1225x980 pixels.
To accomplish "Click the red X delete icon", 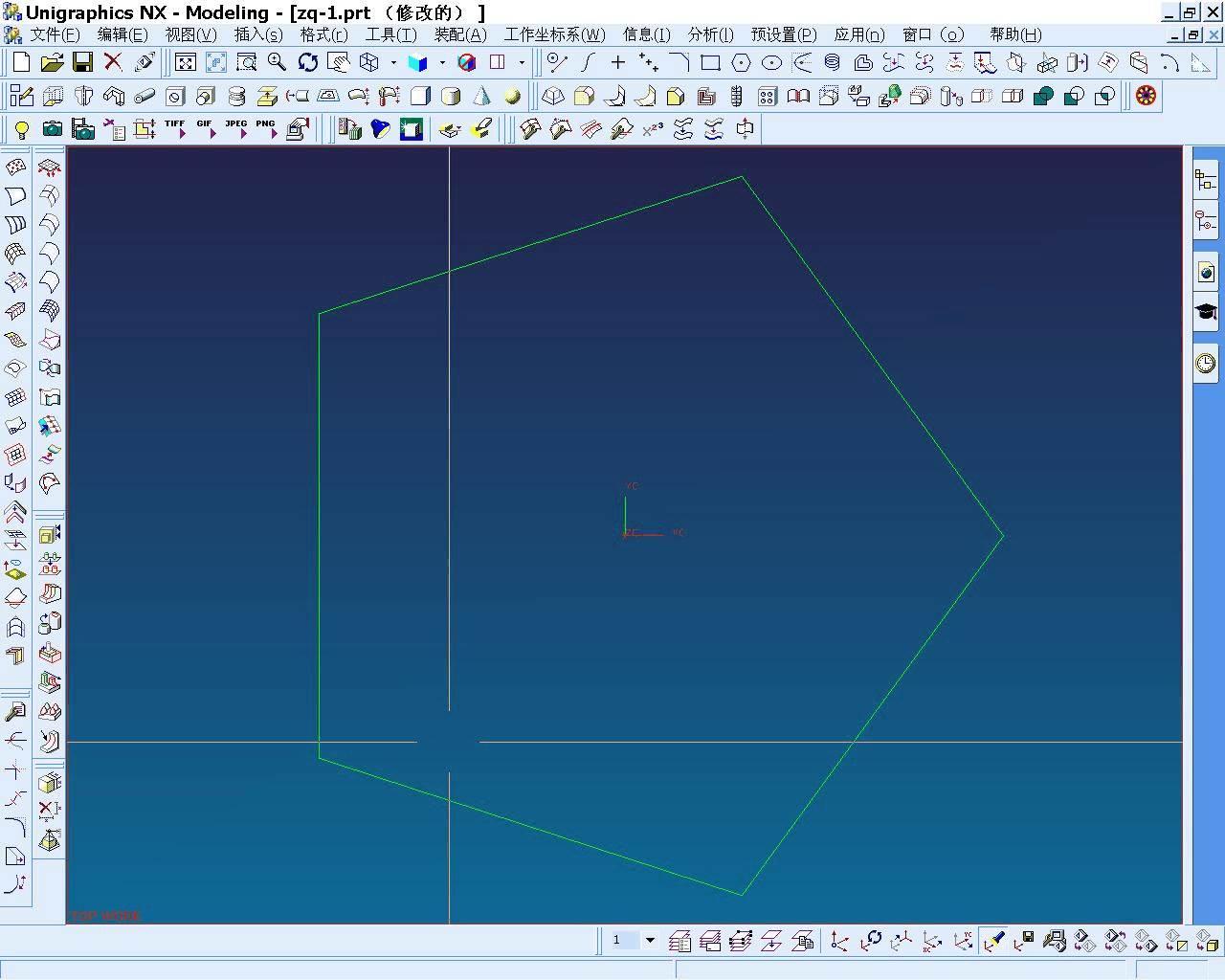I will click(x=113, y=62).
